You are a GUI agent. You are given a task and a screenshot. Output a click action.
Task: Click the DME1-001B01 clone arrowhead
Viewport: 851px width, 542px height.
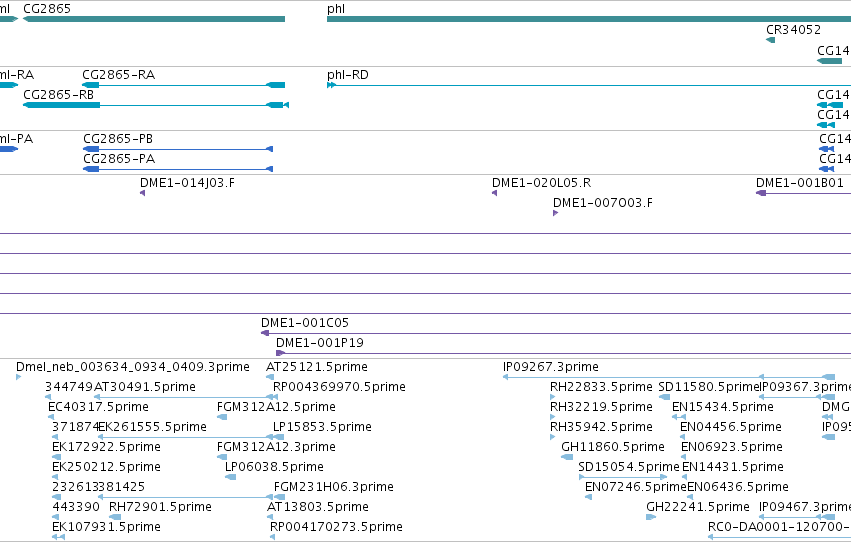click(761, 193)
